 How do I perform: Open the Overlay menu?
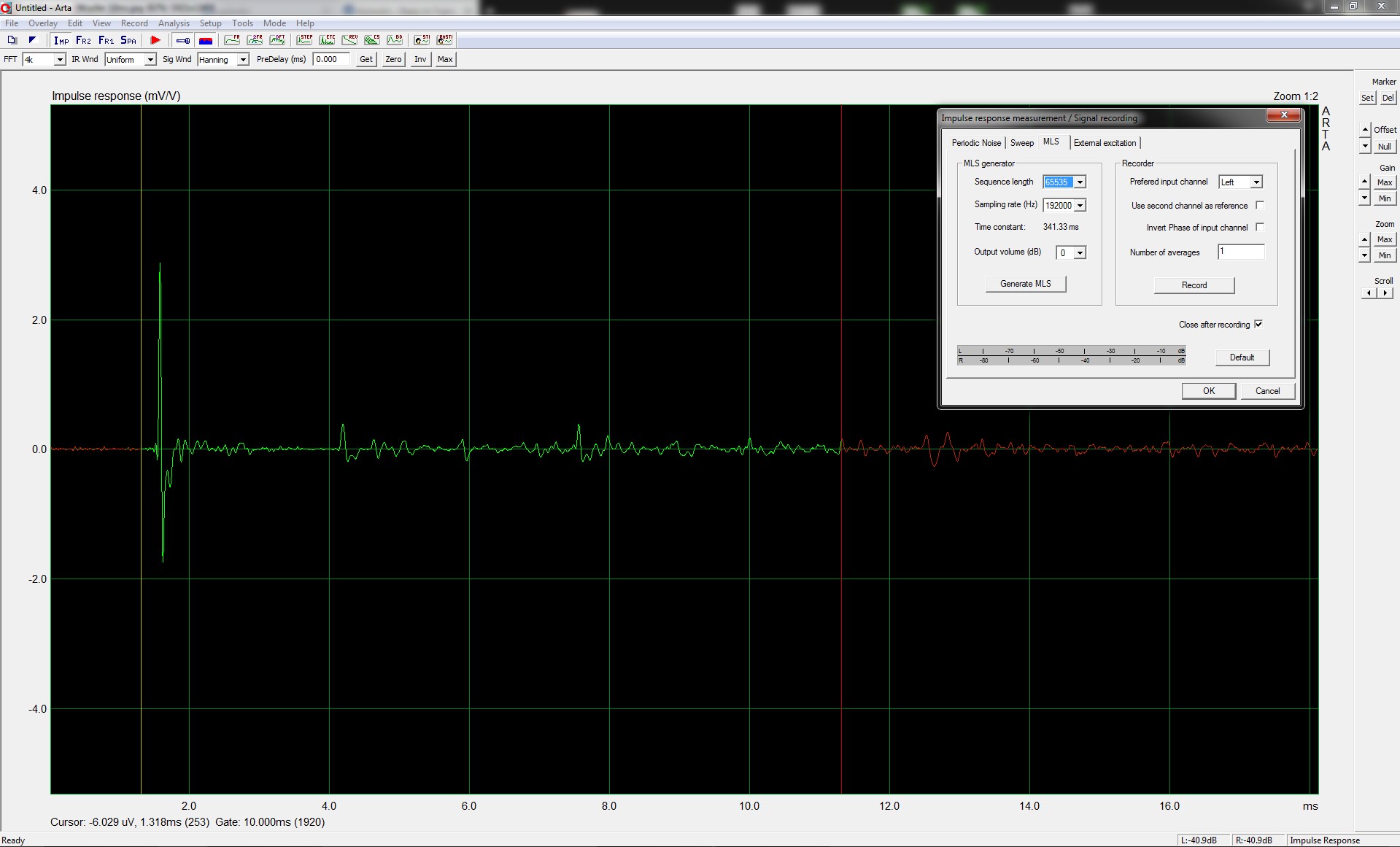(43, 23)
